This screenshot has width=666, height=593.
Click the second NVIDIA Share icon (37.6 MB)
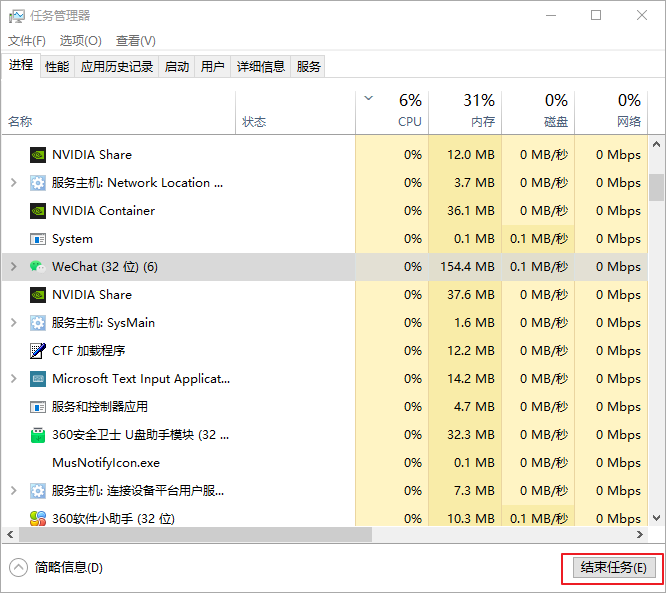38,295
